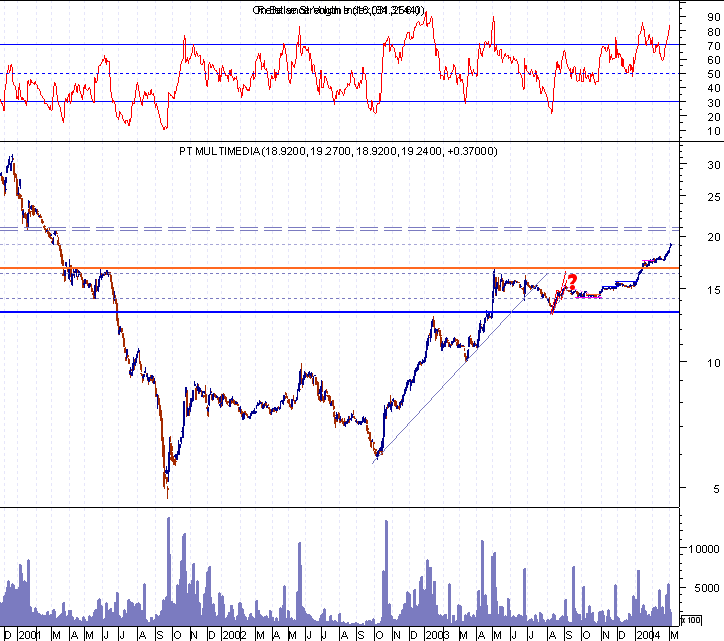Select the orange horizontal resistance line

[339, 268]
